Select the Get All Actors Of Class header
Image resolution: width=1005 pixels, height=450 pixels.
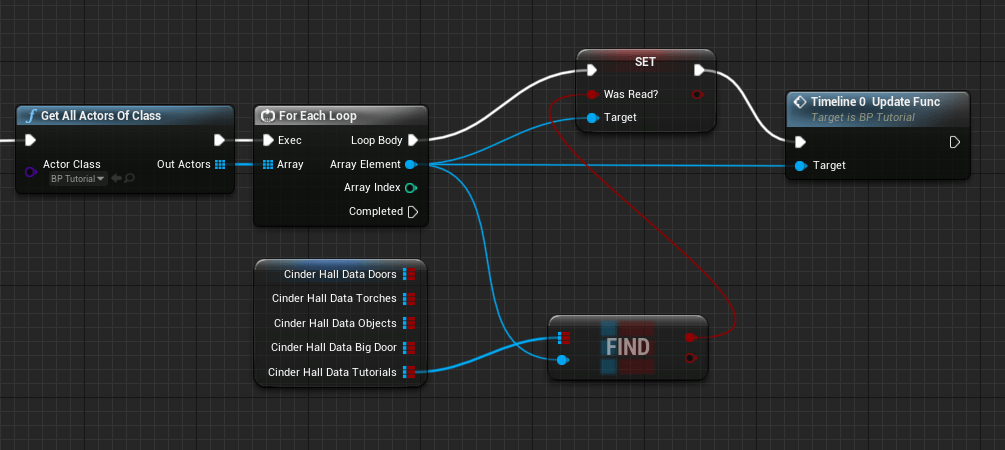tap(100, 116)
